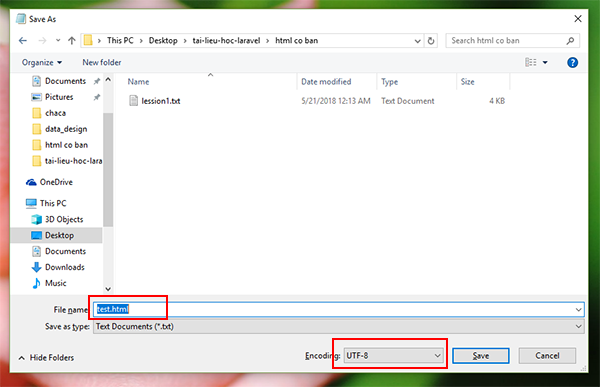This screenshot has height=387, width=600.
Task: Collapse the folder pane with Hide Folders
Action: click(46, 358)
